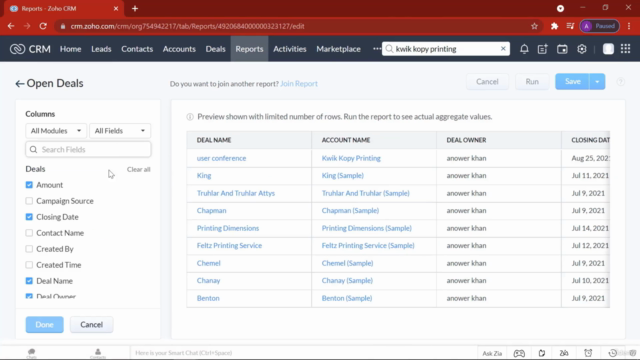Image resolution: width=640 pixels, height=360 pixels.
Task: Click the DEAL NAME column header
Action: point(214,140)
